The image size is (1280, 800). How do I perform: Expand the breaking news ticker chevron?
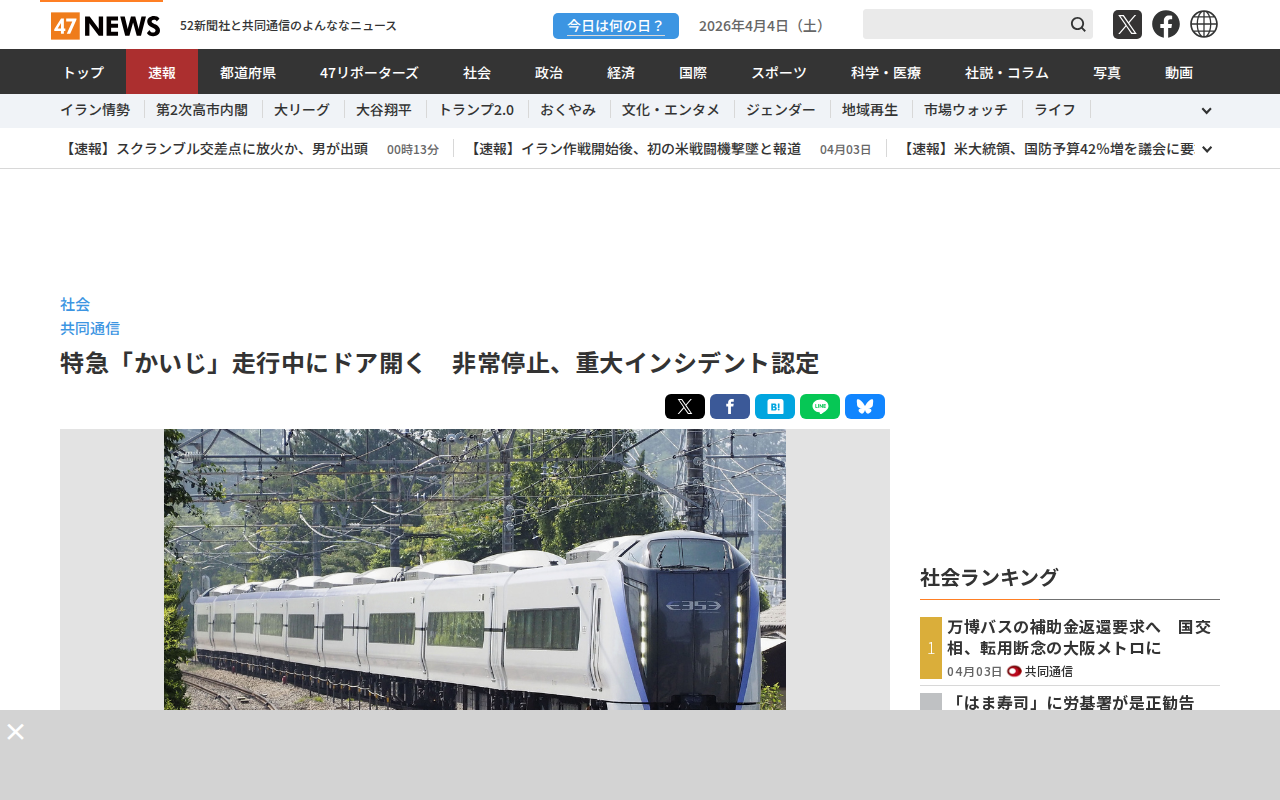pos(1207,149)
